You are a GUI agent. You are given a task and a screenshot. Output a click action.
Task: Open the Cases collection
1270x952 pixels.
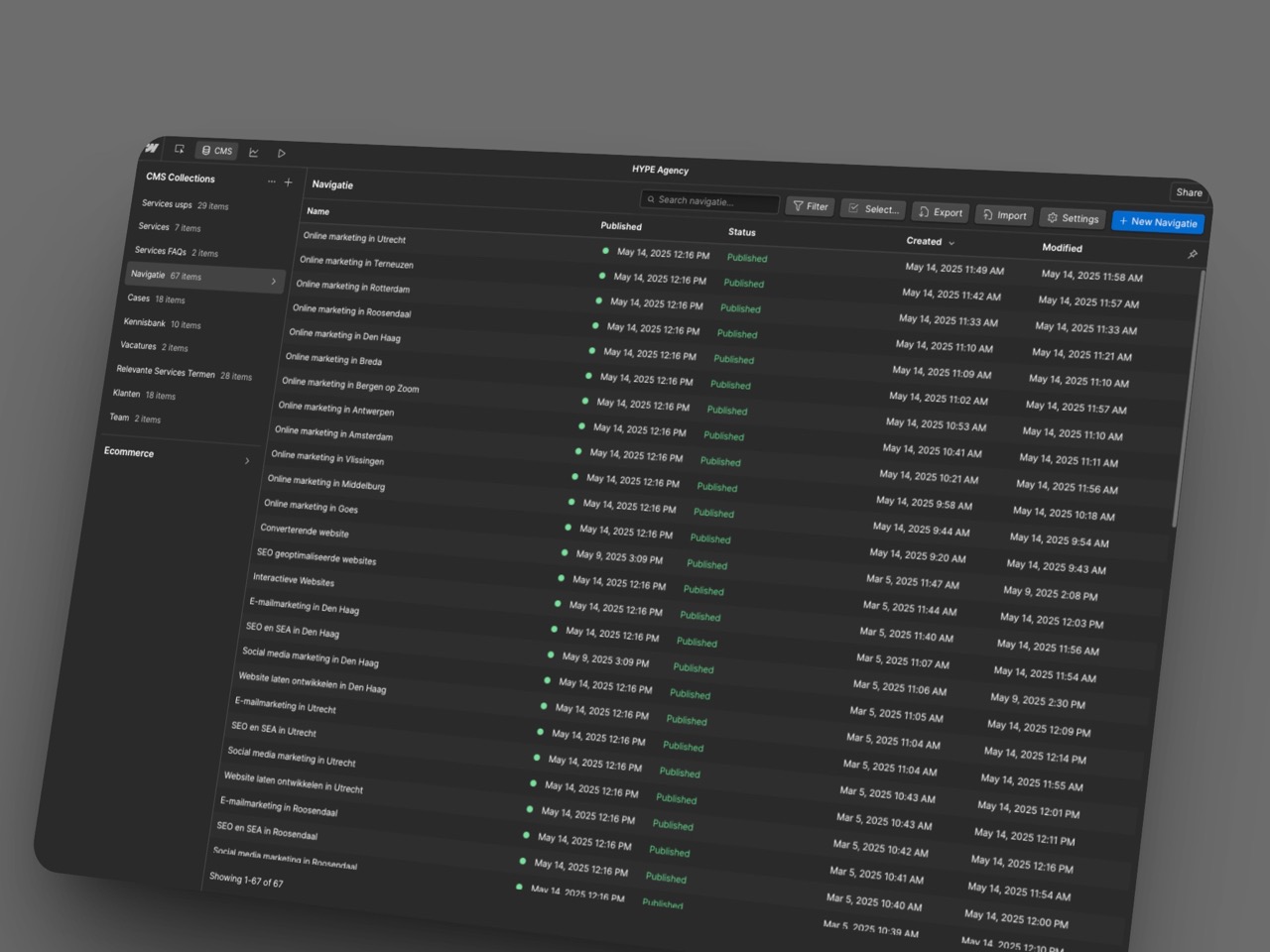click(x=156, y=298)
